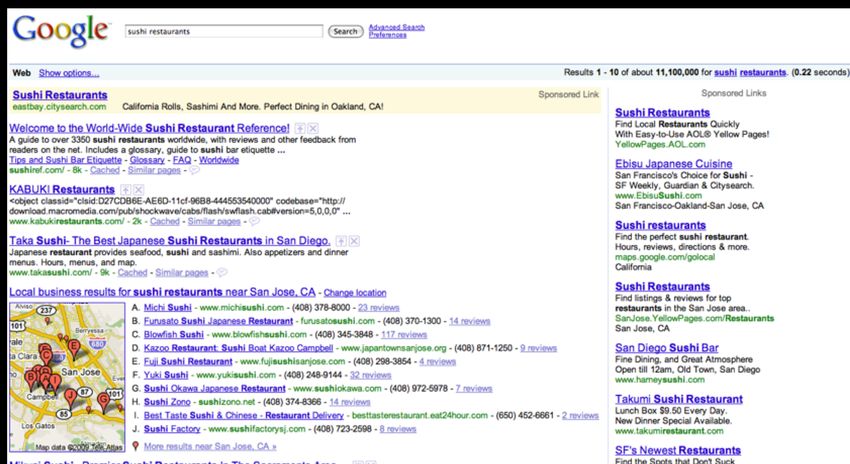Open Michi Sushi local listing
850x464 pixels.
pyautogui.click(x=168, y=307)
